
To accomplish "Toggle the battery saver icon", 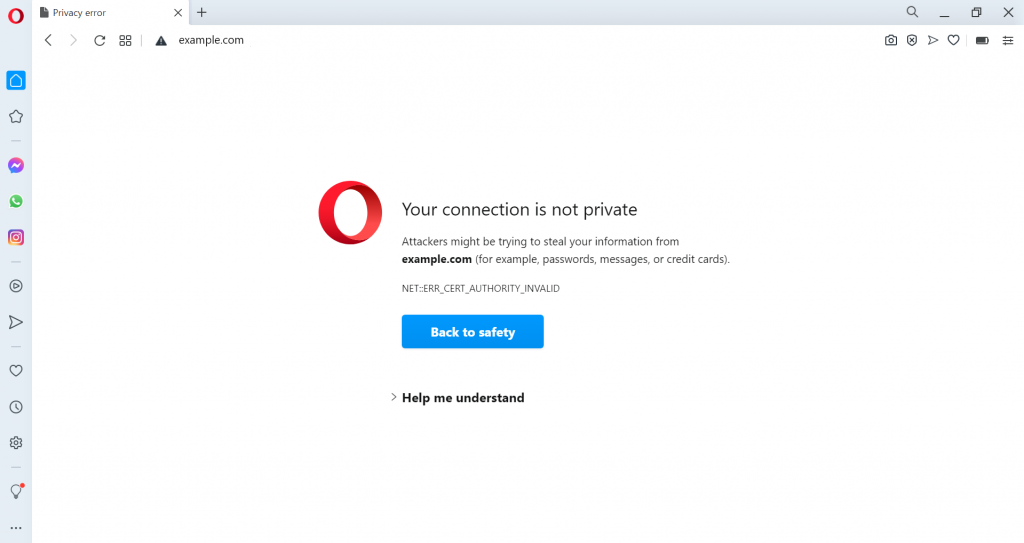I will [x=982, y=40].
